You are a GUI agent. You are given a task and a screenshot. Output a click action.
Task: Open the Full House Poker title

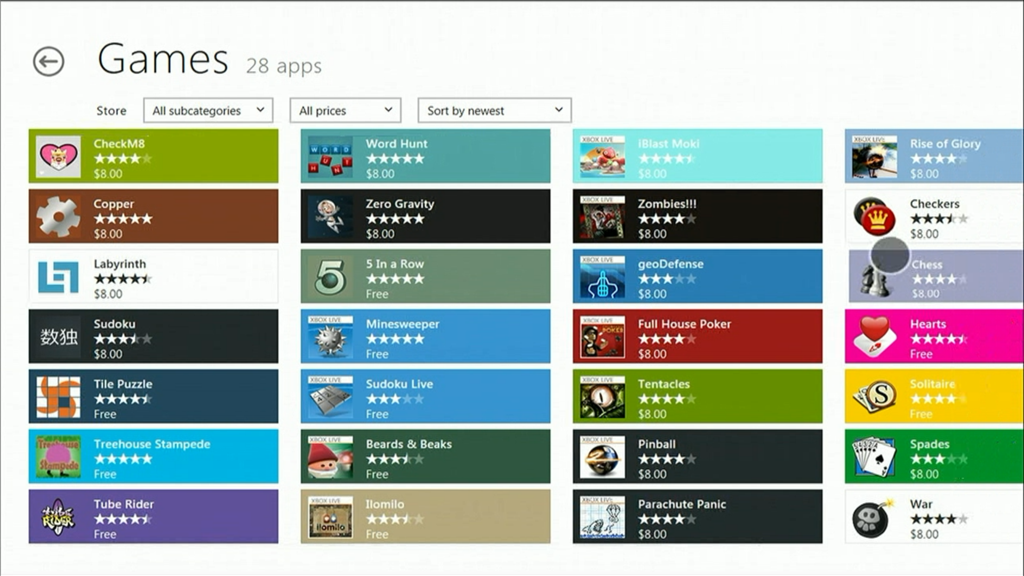tap(684, 324)
